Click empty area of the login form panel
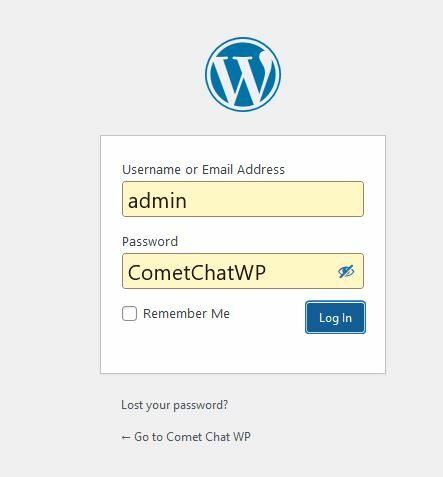Screen dimensions: 443x477 (x=243, y=353)
